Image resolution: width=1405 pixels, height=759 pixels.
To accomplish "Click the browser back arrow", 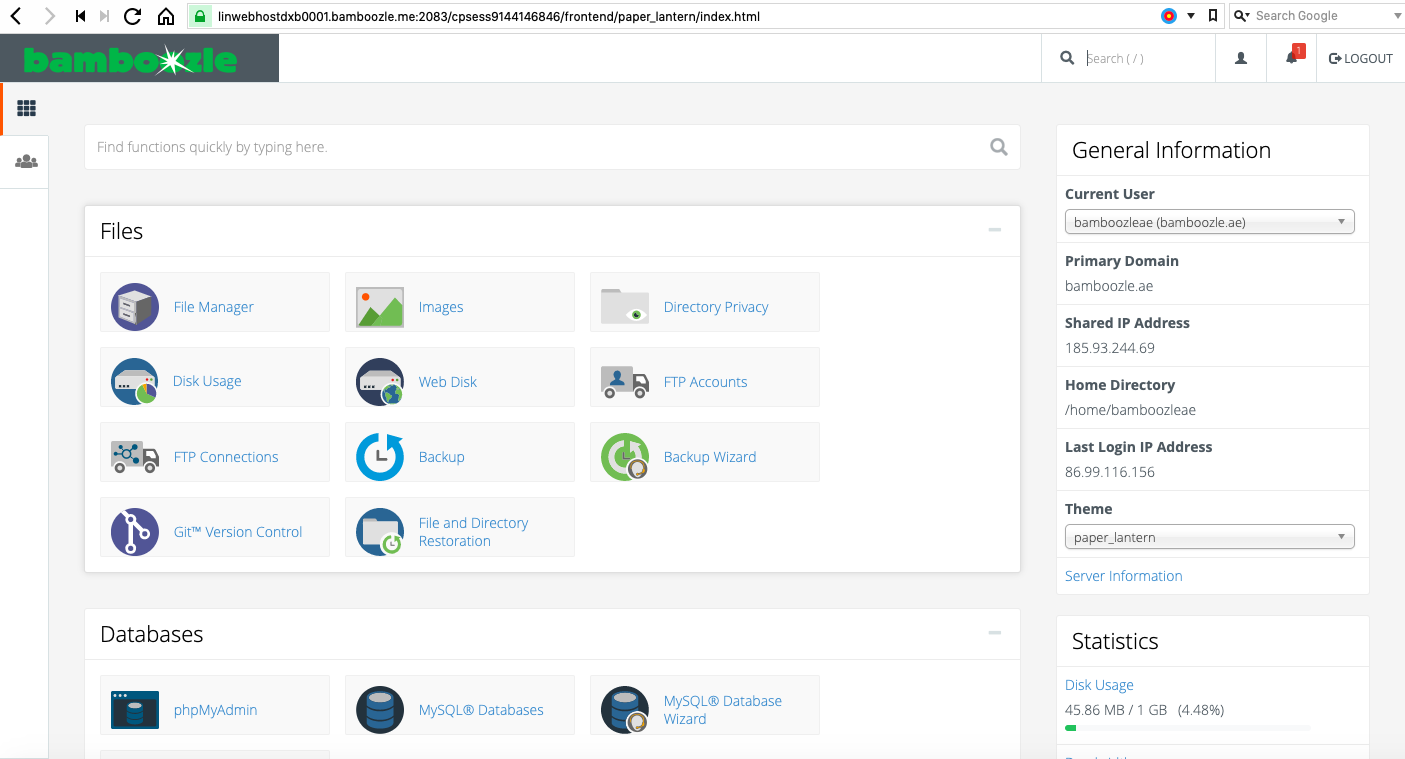I will (16, 16).
